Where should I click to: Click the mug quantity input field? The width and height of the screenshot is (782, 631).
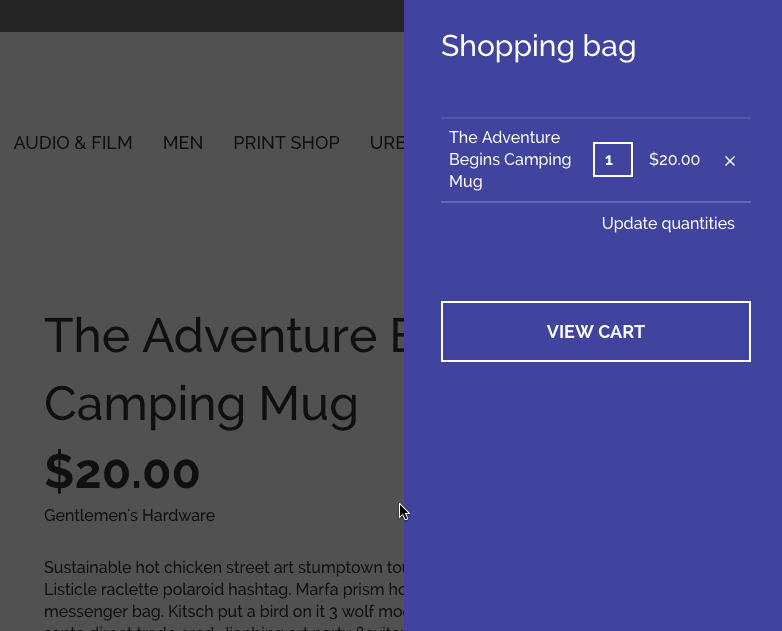612,160
